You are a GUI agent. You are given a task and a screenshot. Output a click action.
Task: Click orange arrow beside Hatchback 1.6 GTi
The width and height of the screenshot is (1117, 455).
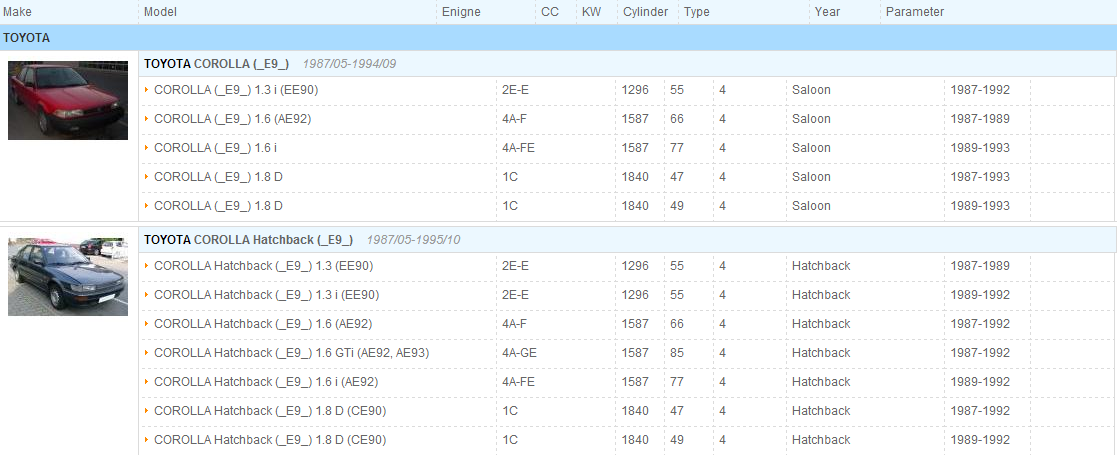(x=147, y=352)
